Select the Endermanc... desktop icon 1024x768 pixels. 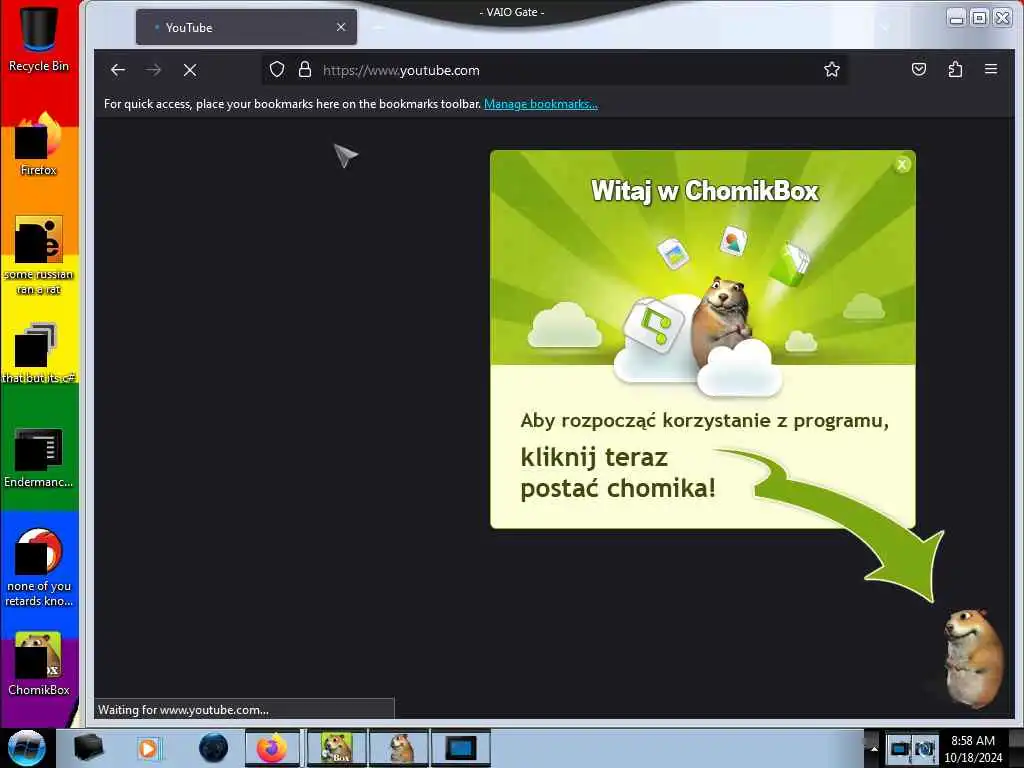click(39, 458)
